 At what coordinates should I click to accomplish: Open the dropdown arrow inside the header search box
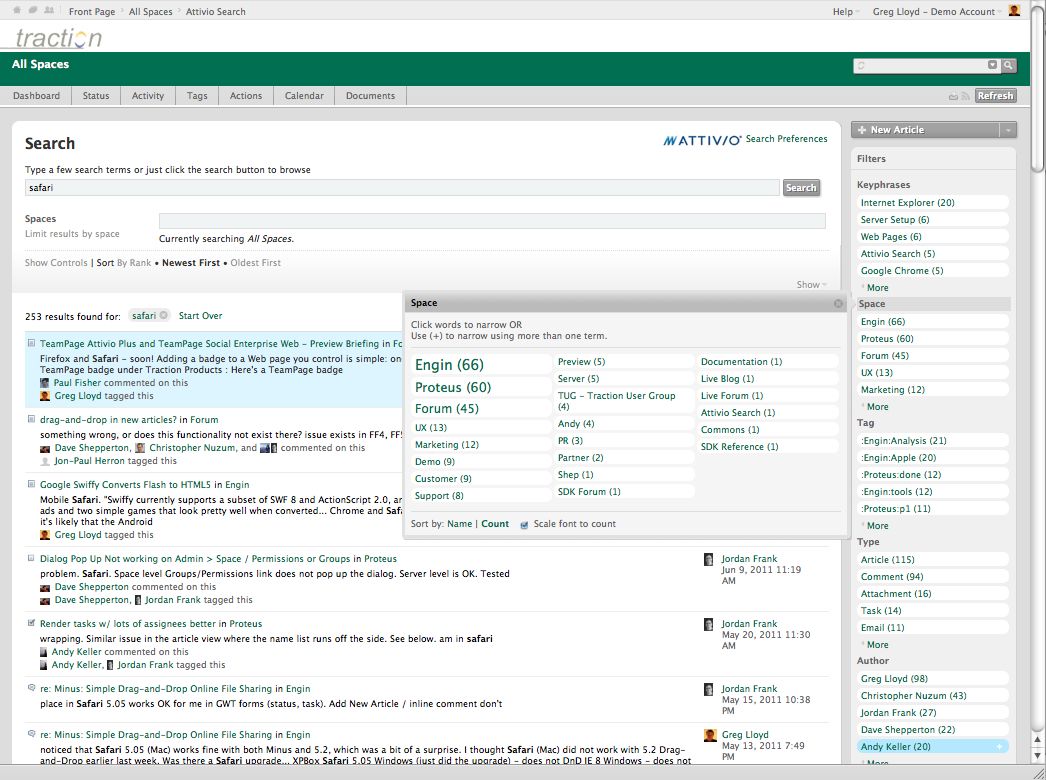point(992,65)
